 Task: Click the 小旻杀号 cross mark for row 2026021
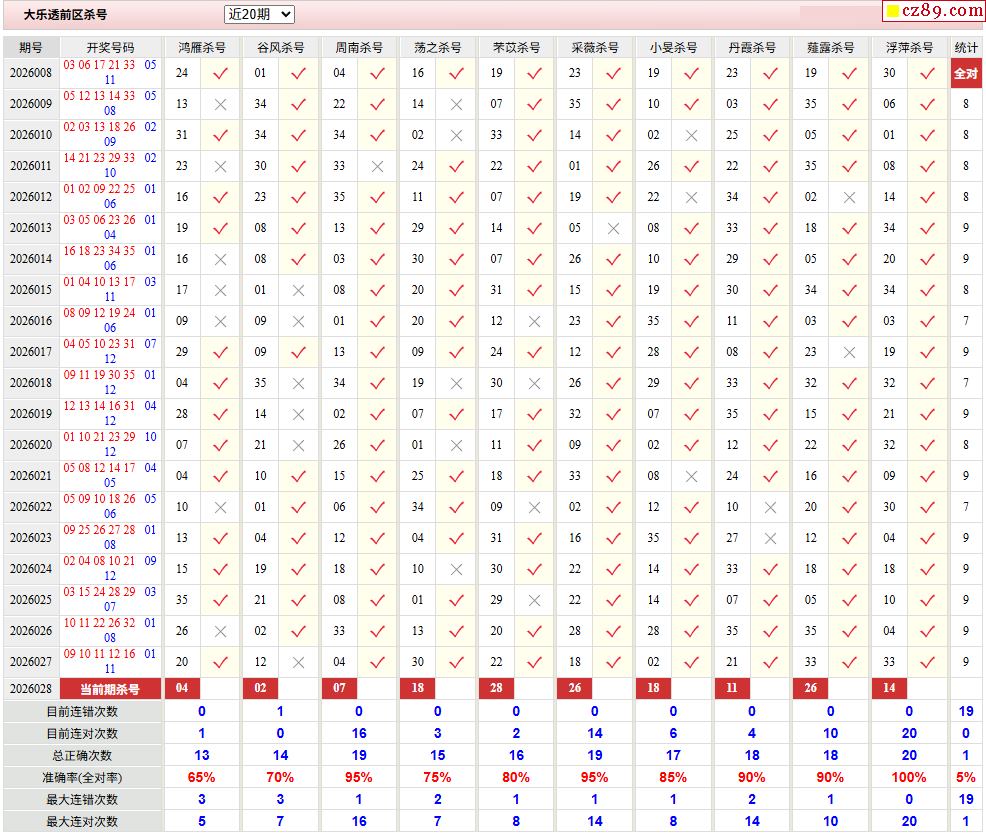click(x=691, y=476)
